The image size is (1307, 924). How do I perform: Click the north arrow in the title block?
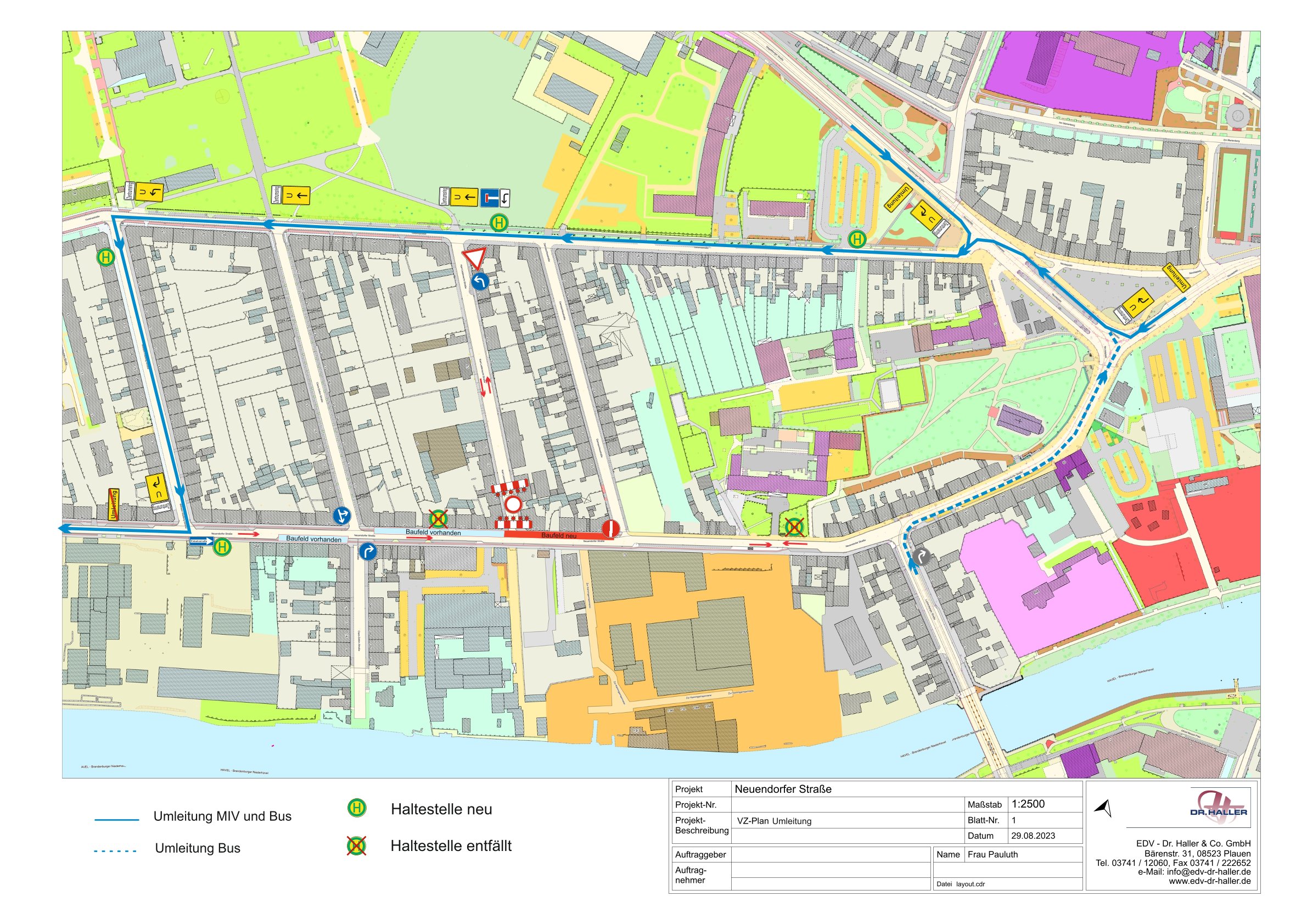point(1104,808)
